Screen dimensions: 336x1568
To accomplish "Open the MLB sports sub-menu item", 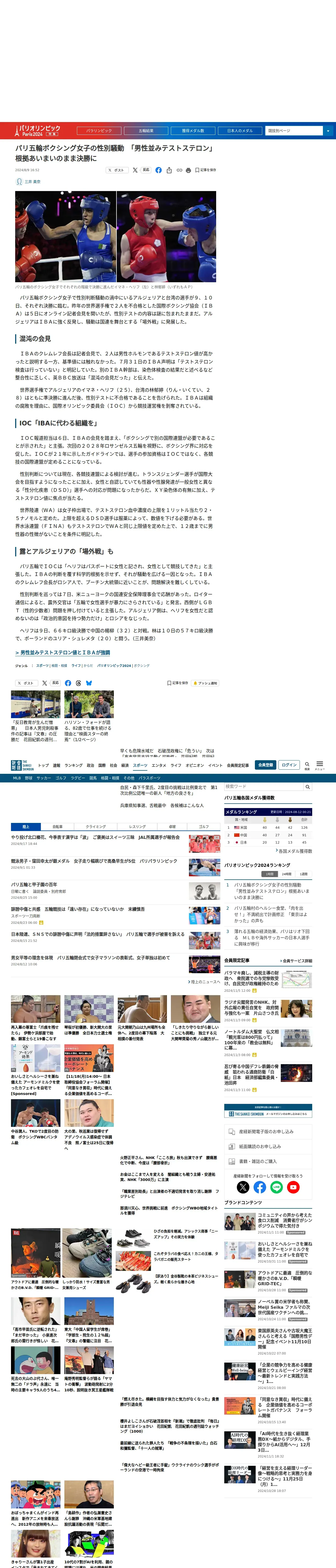I will click(x=16, y=778).
